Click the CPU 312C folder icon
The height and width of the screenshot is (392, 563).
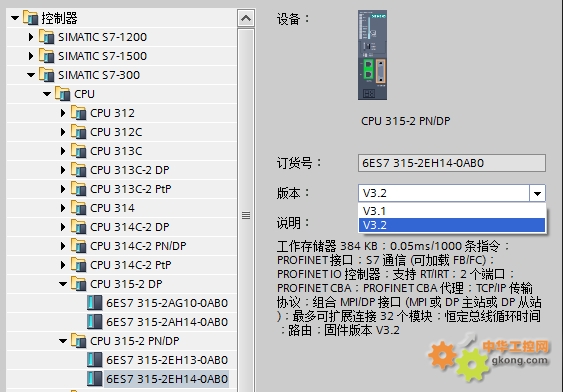[x=78, y=132]
